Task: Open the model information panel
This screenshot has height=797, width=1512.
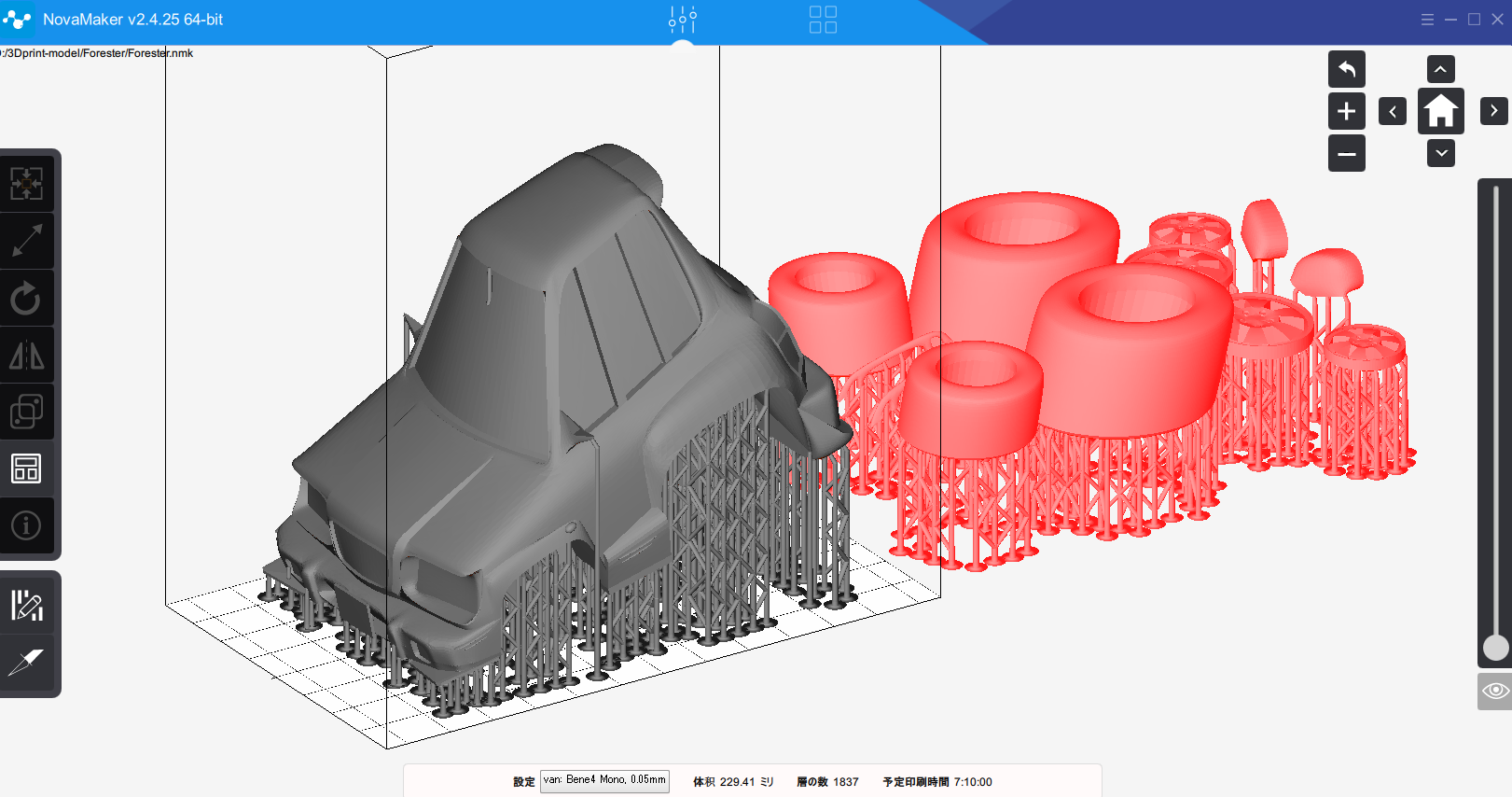Action: click(x=26, y=525)
